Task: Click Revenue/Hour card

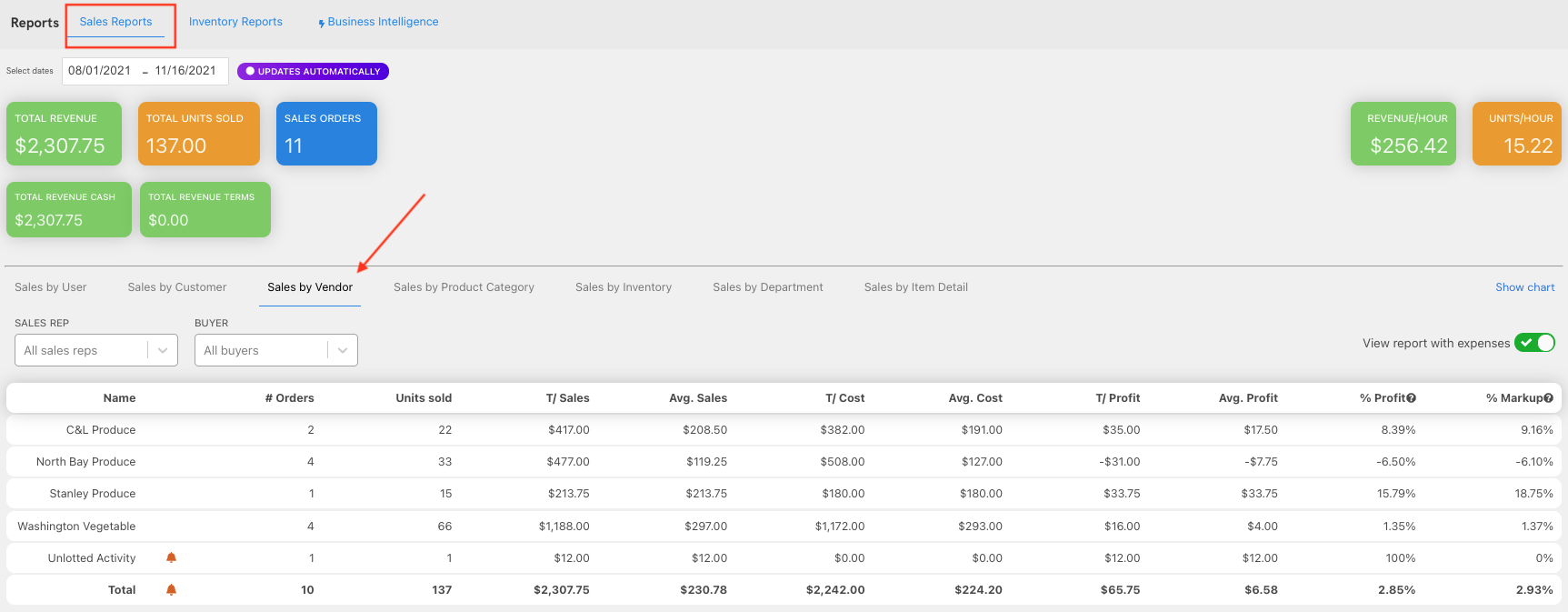Action: tap(1403, 134)
